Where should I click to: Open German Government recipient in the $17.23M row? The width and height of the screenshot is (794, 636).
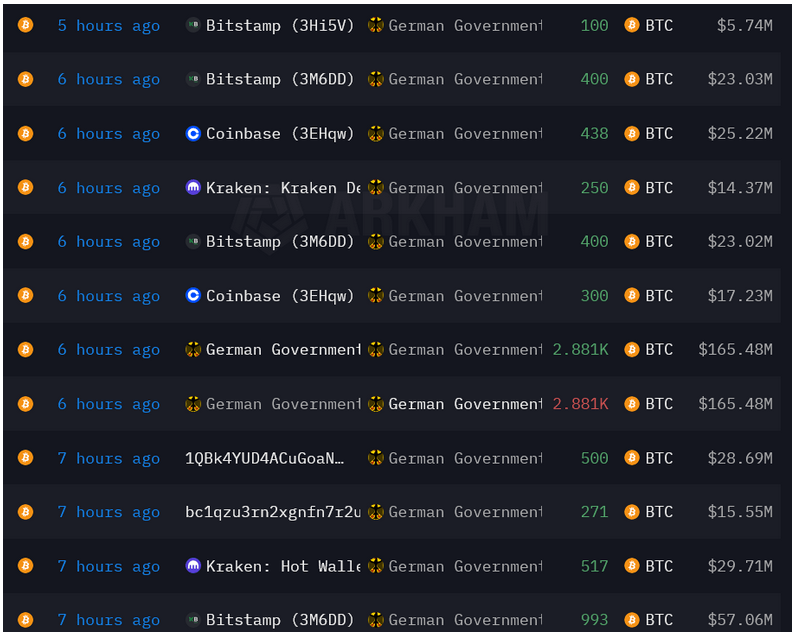465,296
